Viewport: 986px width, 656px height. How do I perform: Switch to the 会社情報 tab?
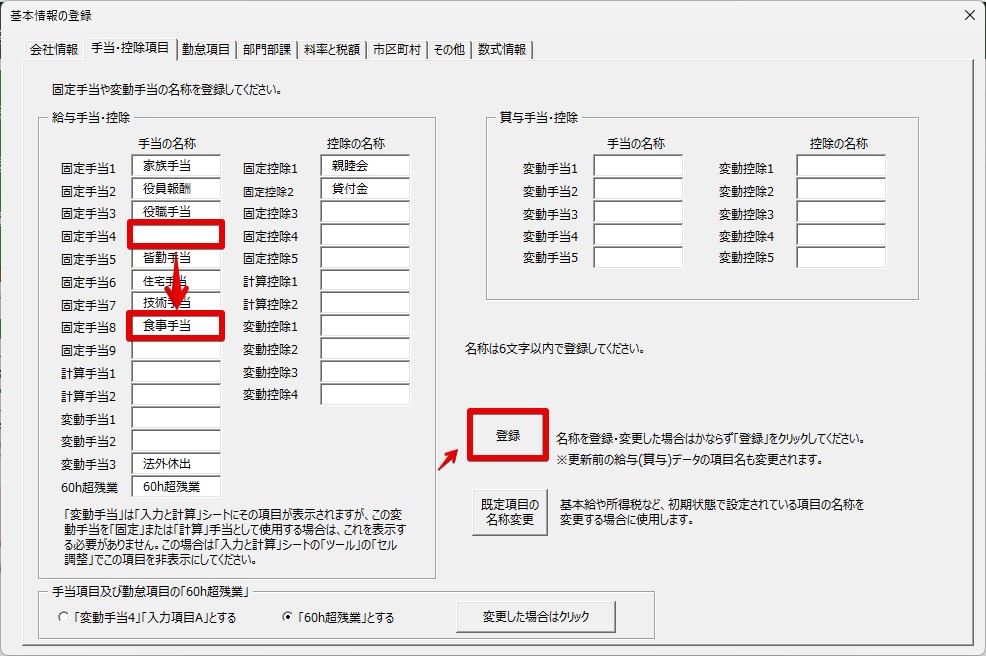54,49
